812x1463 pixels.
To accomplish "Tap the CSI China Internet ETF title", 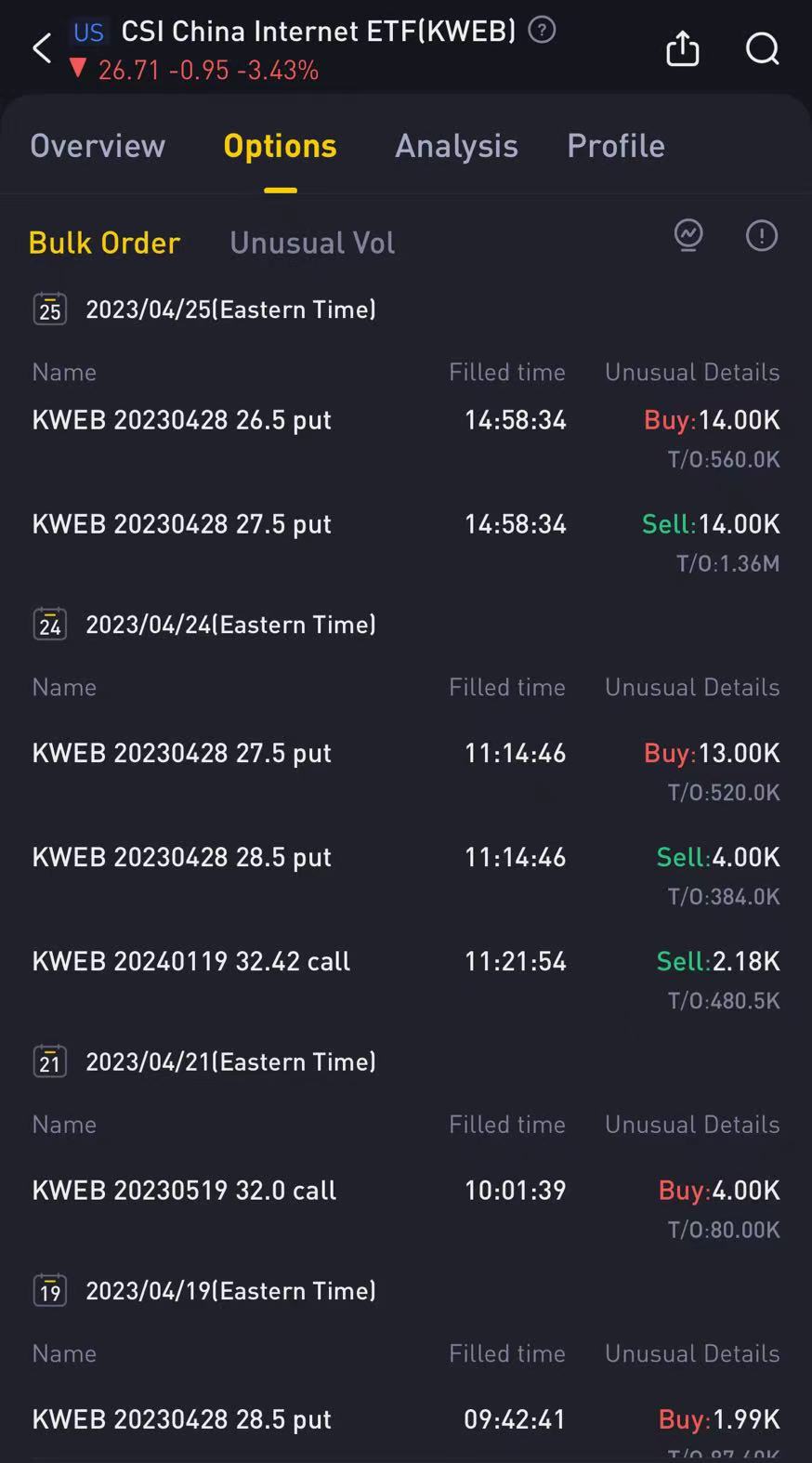I will tap(318, 32).
